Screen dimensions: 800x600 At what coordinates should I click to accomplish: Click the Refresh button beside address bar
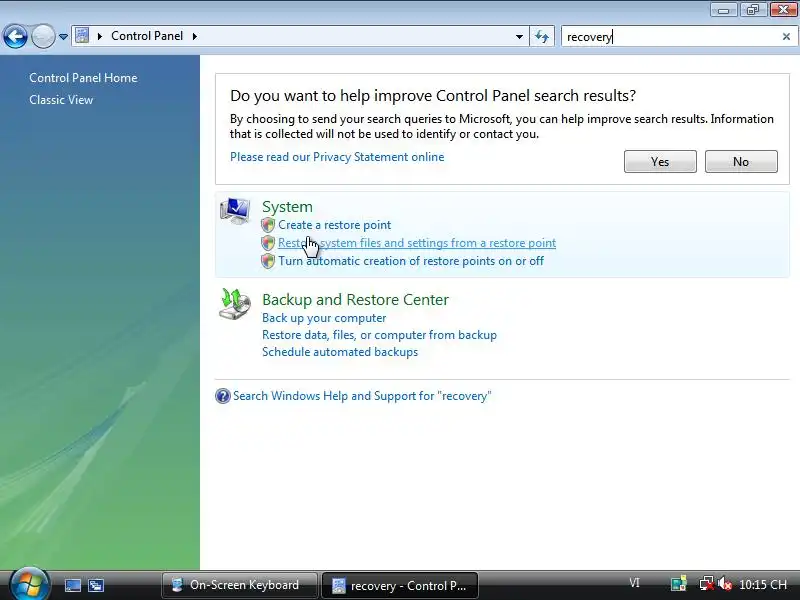pos(542,37)
